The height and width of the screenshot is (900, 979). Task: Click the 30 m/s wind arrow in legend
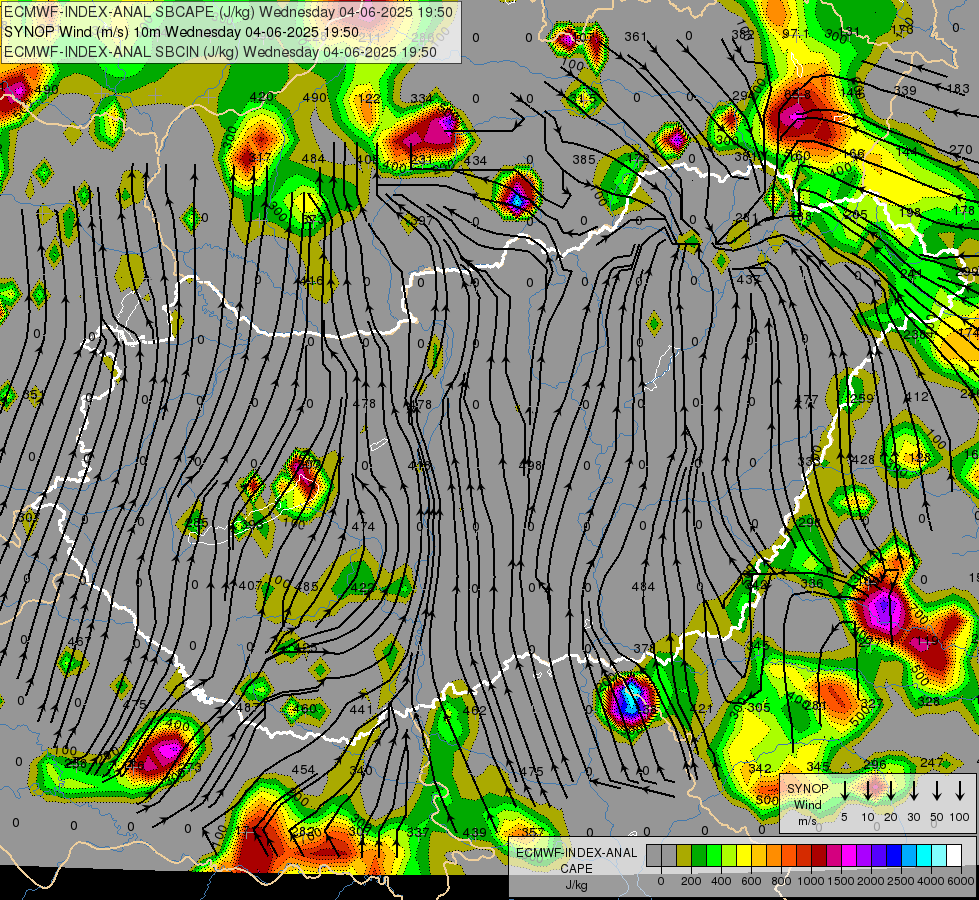click(x=914, y=791)
